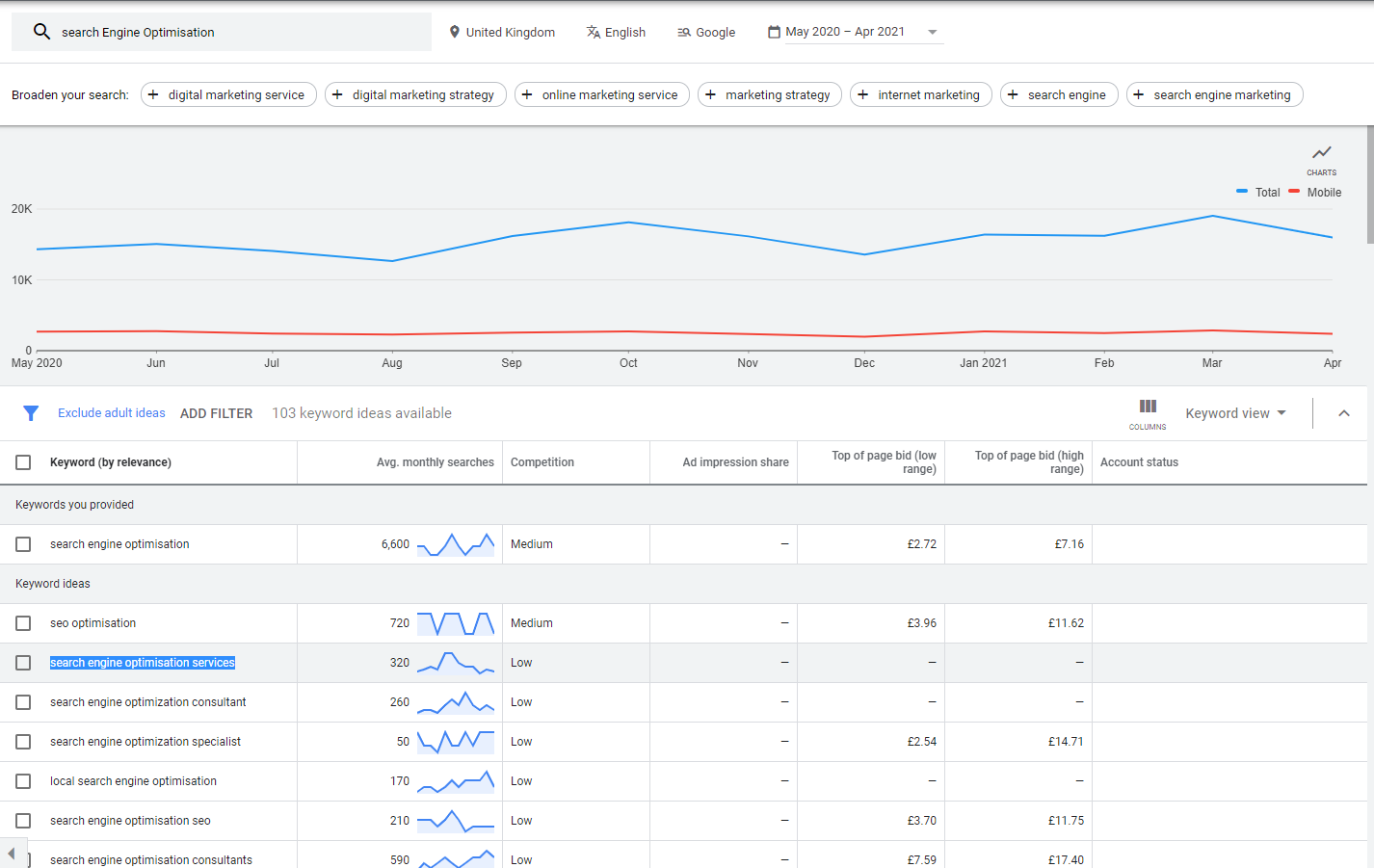Select the highlighted search engine optimisation services keyword
Image resolution: width=1374 pixels, height=868 pixels.
coord(143,663)
